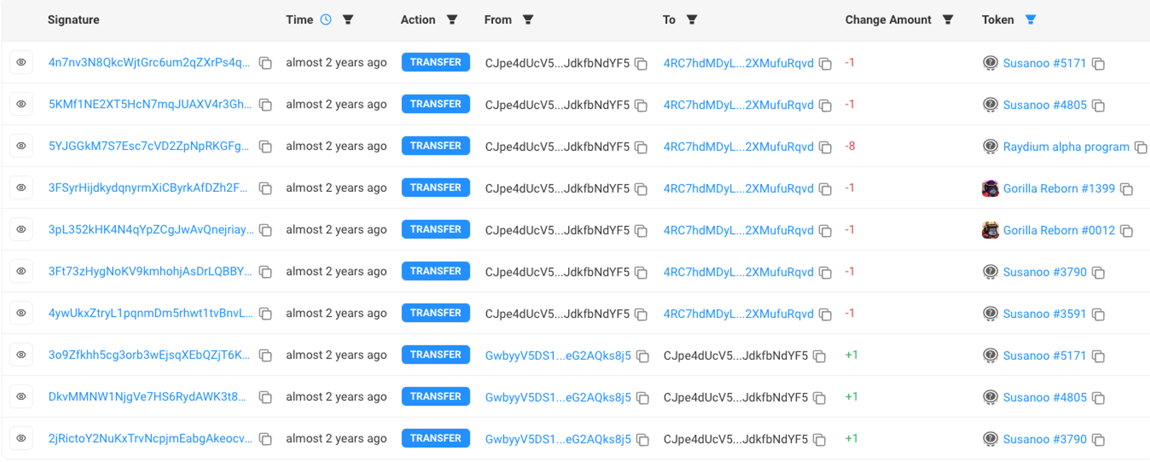Copy token Susanoo #3790 in 2jRictoY2 row
1150x462 pixels.
[1098, 440]
